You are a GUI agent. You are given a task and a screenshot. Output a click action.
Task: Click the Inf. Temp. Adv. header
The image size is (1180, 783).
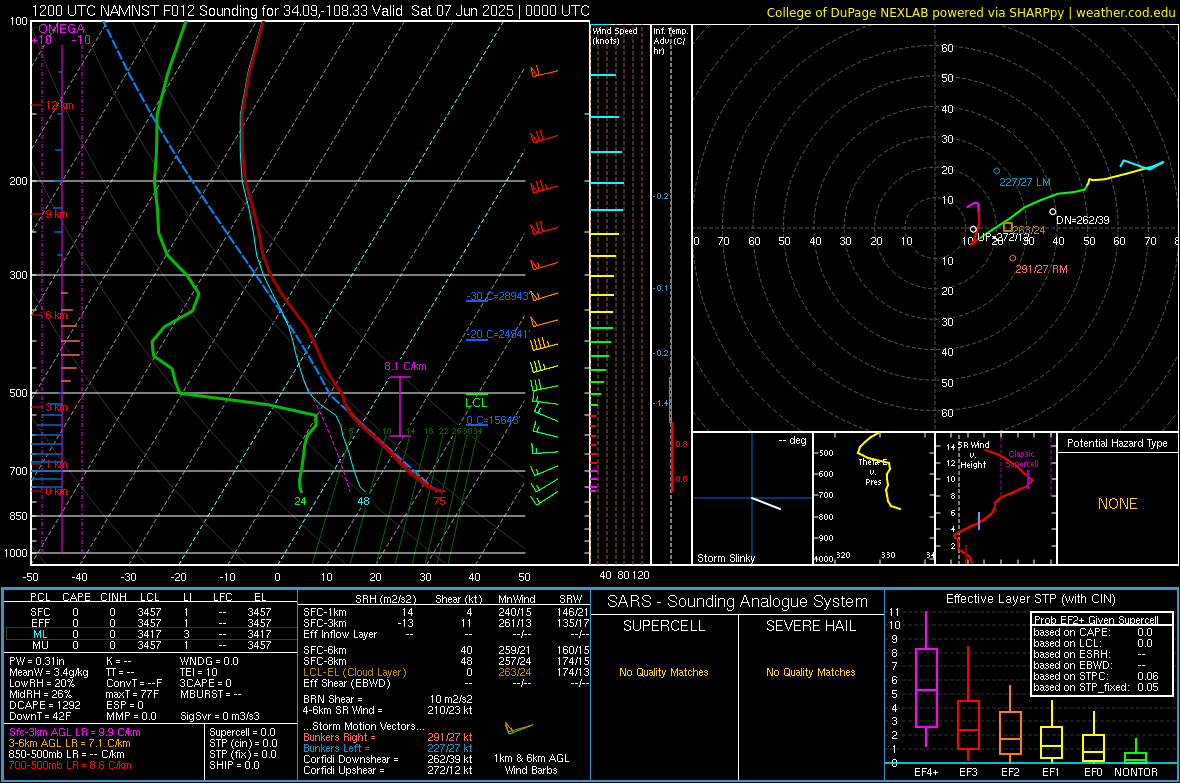point(670,41)
